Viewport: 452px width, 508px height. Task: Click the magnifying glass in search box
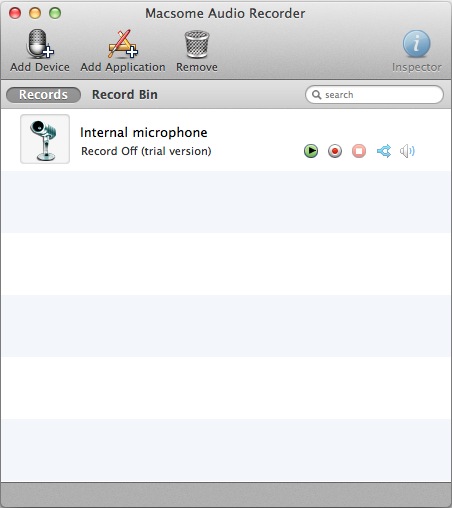click(316, 95)
